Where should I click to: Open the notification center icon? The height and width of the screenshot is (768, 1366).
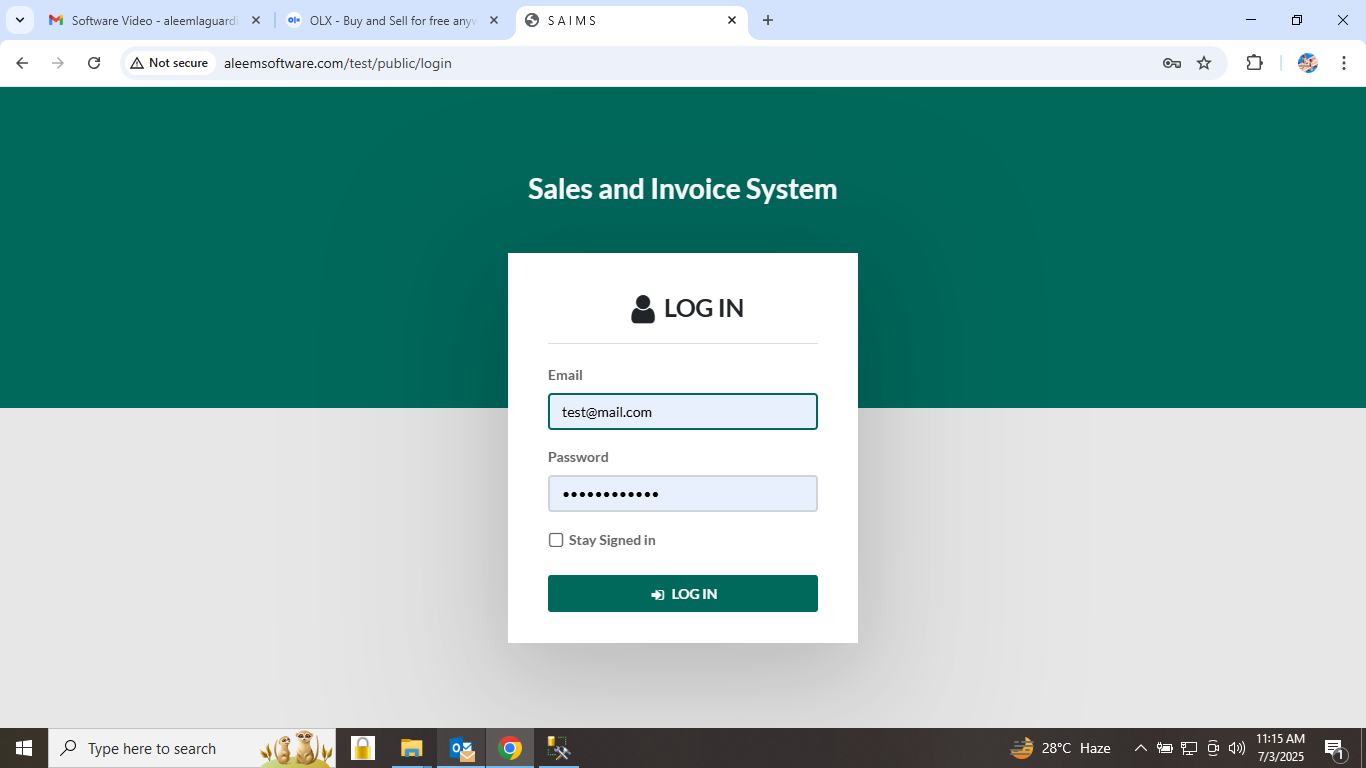click(x=1334, y=748)
